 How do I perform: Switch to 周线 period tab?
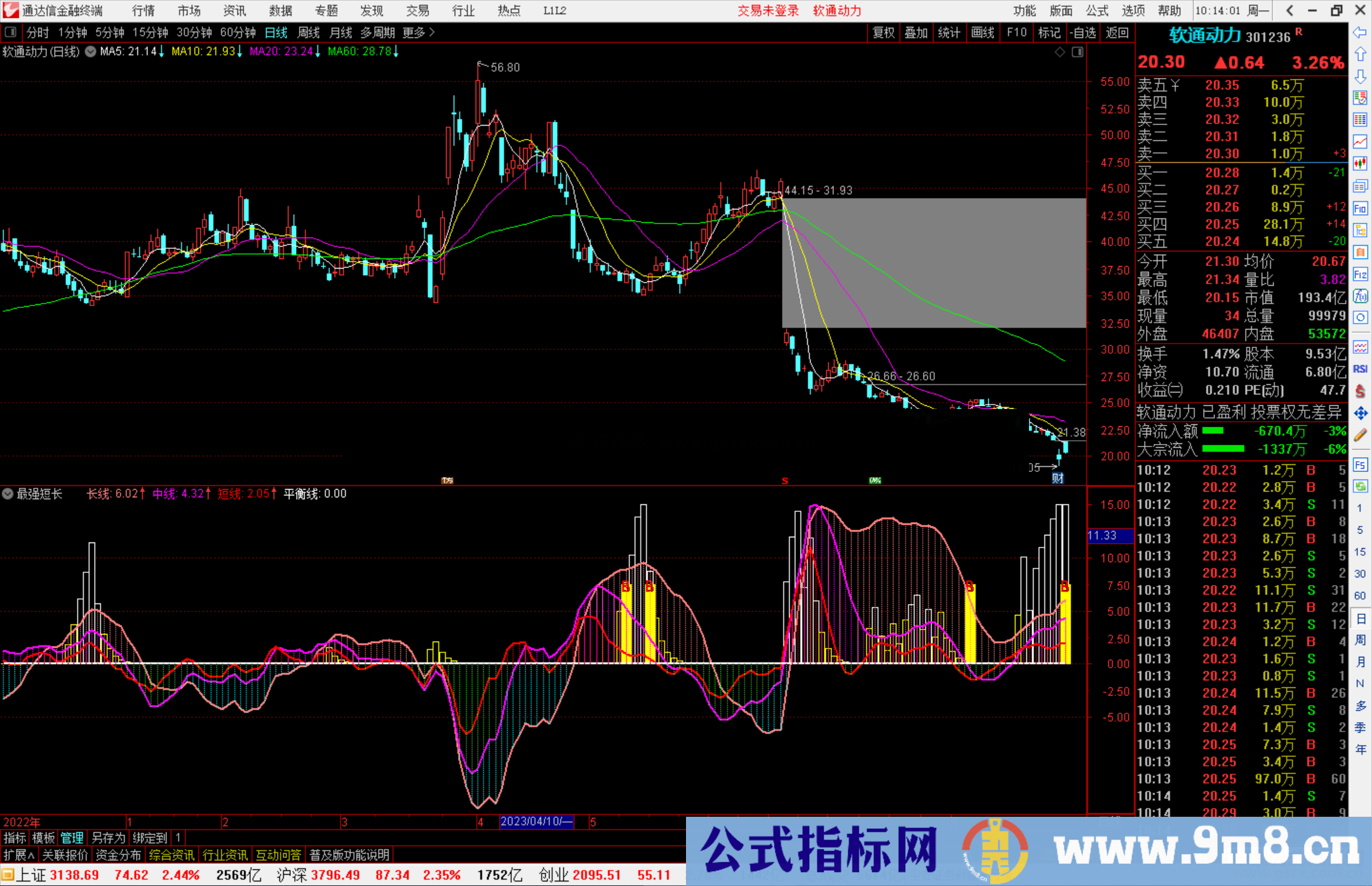coord(309,32)
